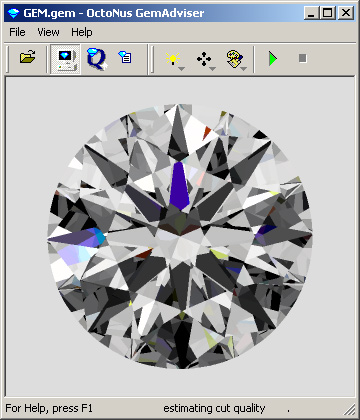Viewport: 360px width, 420px height.
Task: Open the gem report list icon
Action: tap(125, 57)
